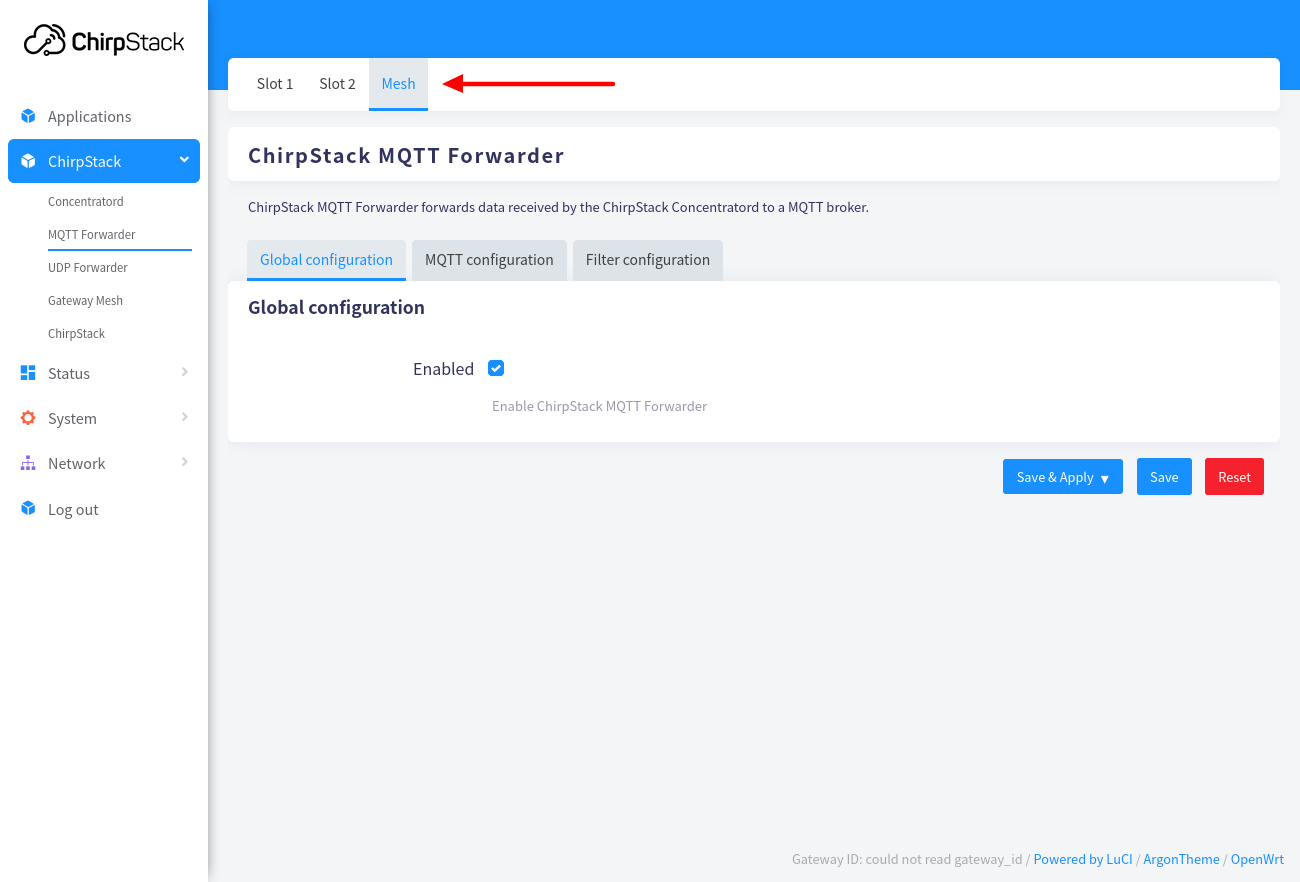Screen dimensions: 1300x882
Task: Uncheck the Enabled checkbox
Action: point(496,368)
